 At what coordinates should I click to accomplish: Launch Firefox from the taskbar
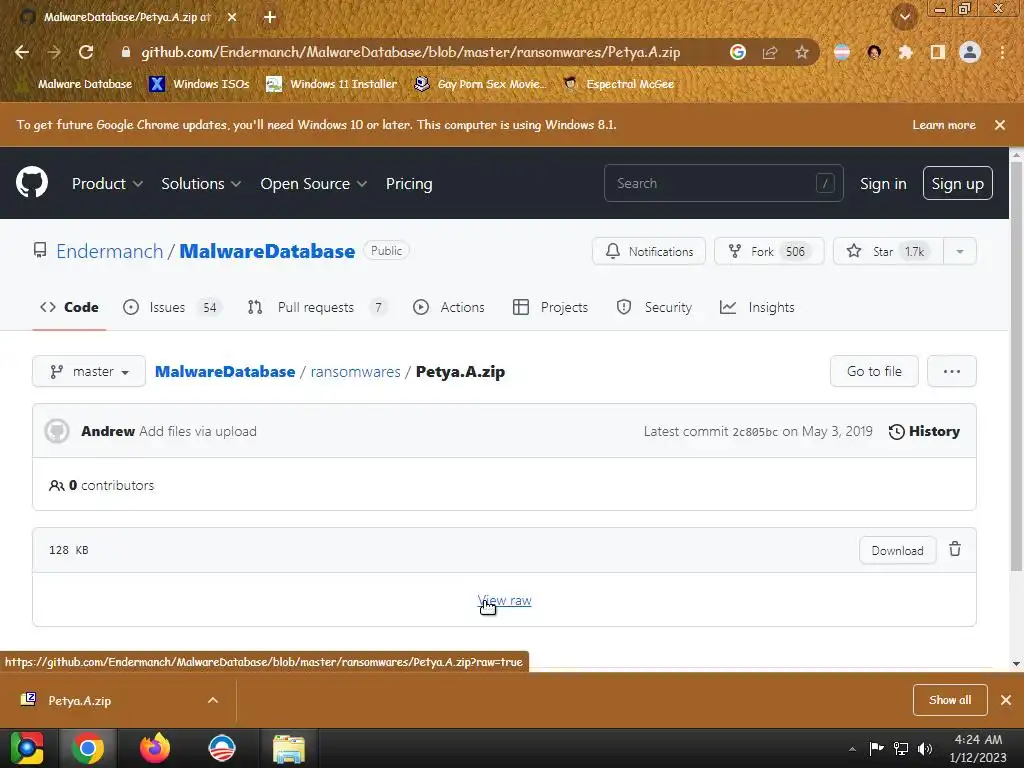click(x=155, y=748)
